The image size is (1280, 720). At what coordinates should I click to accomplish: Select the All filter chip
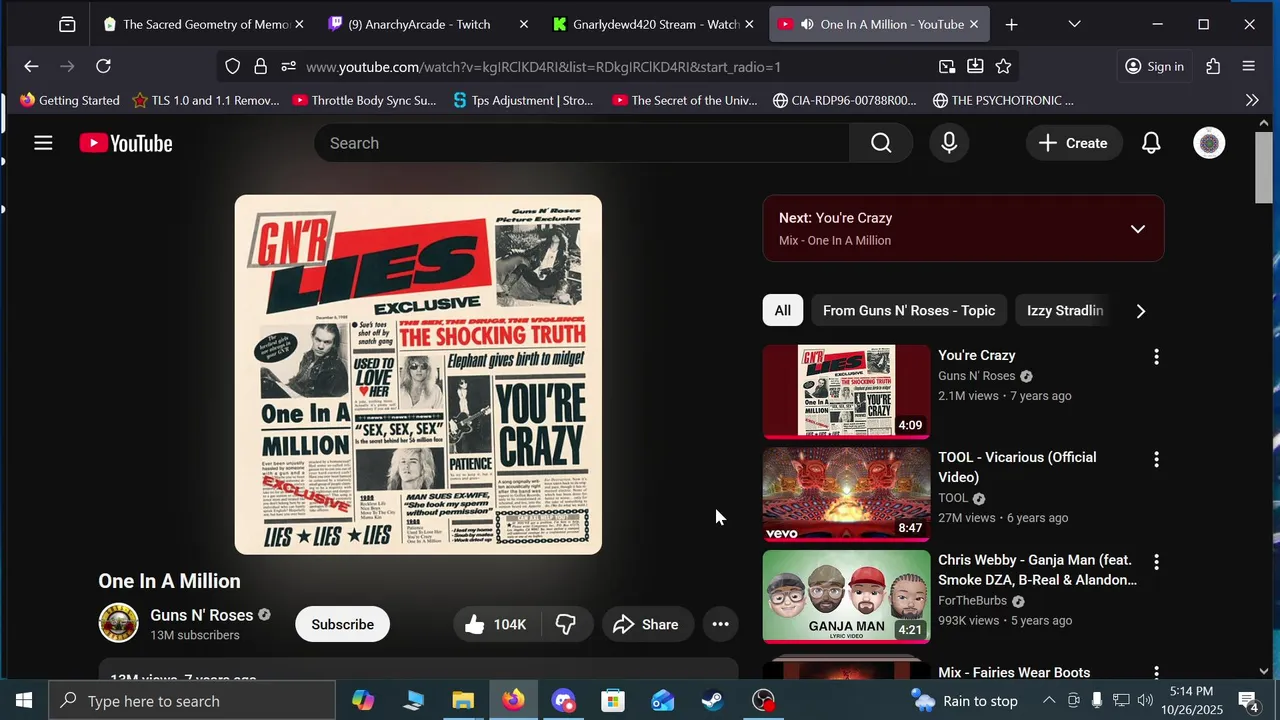pos(782,310)
